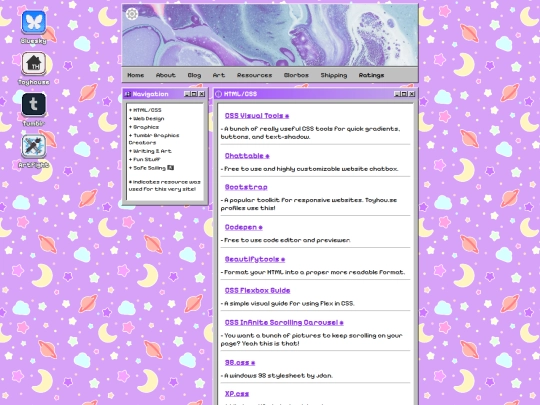Open the Blog menu item
The width and height of the screenshot is (540, 405).
(194, 75)
